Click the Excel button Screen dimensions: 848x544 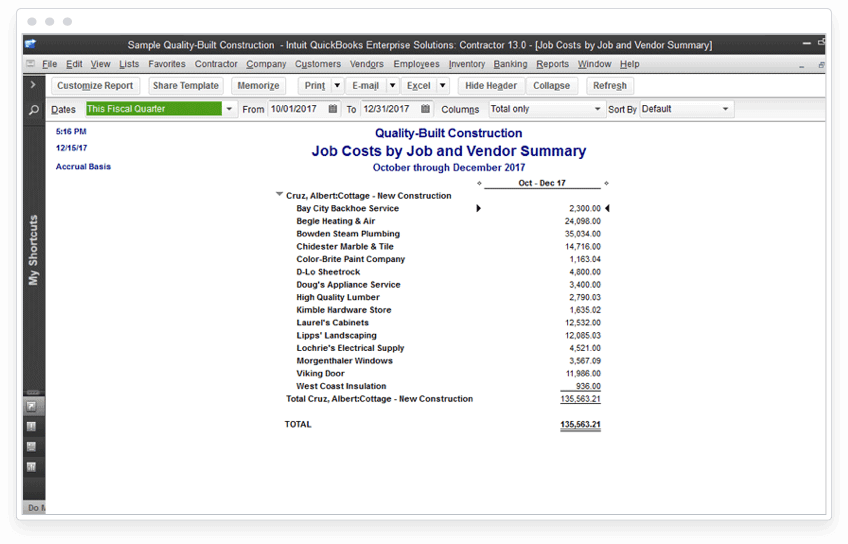coord(419,85)
